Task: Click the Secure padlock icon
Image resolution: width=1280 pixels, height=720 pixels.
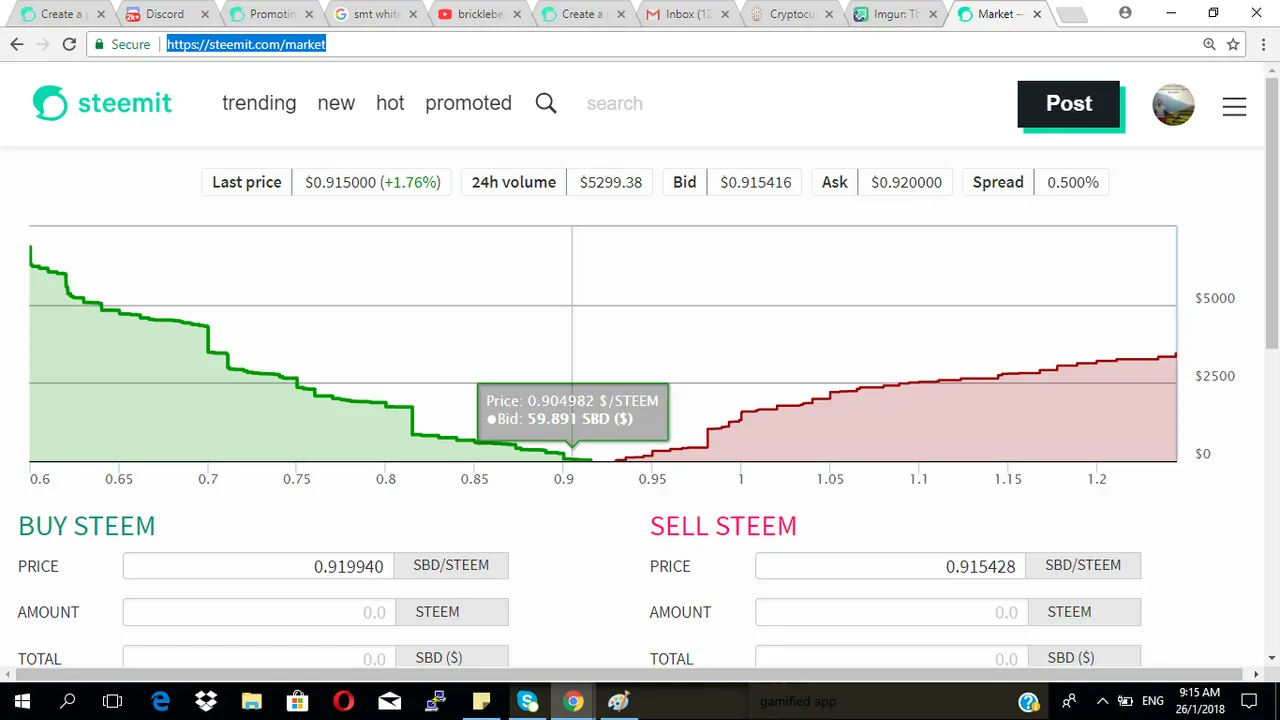Action: click(99, 44)
